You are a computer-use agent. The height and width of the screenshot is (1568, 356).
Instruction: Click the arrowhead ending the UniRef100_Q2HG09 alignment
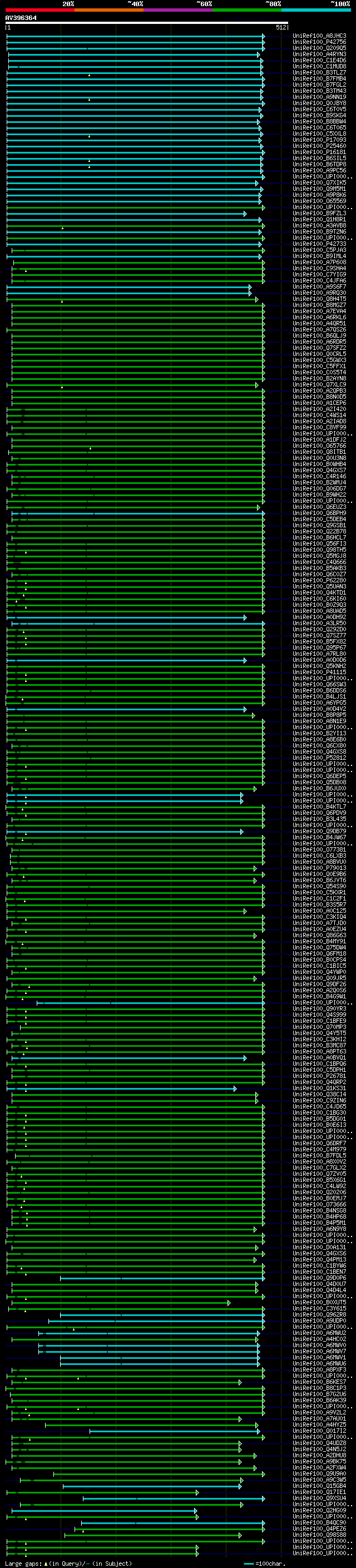[195, 1511]
